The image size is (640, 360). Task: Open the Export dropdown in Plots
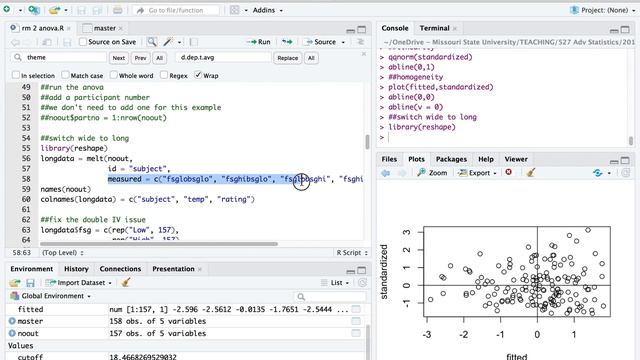click(x=477, y=173)
